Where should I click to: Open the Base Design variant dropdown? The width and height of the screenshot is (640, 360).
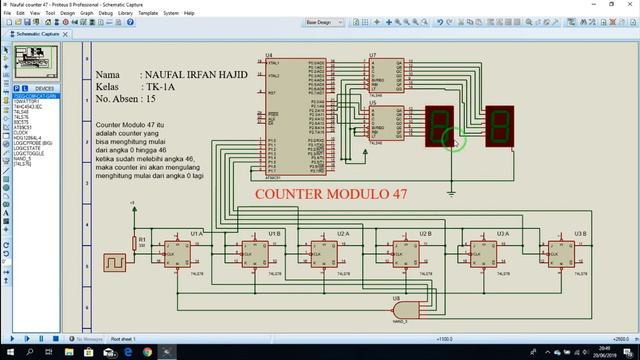[324, 22]
